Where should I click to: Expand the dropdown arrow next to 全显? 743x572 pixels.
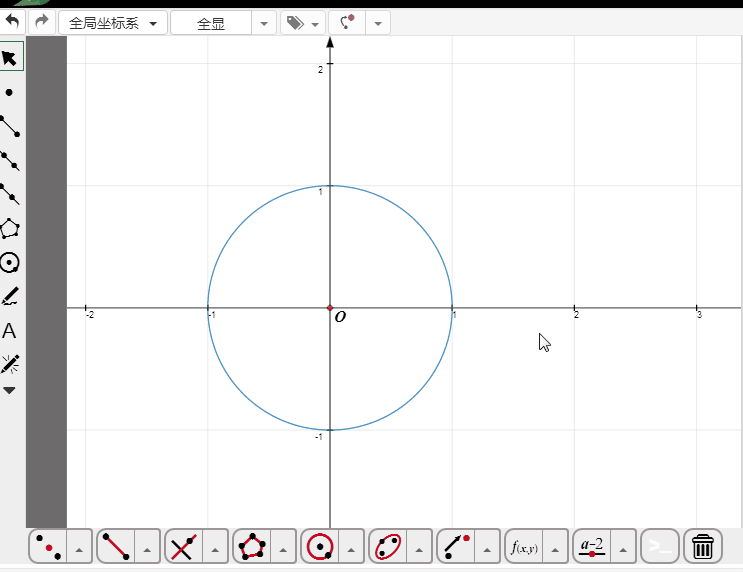pos(264,23)
